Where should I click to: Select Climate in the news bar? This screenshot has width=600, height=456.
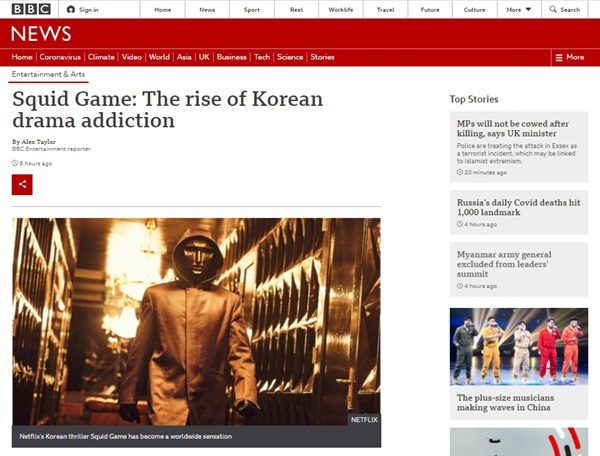click(101, 57)
